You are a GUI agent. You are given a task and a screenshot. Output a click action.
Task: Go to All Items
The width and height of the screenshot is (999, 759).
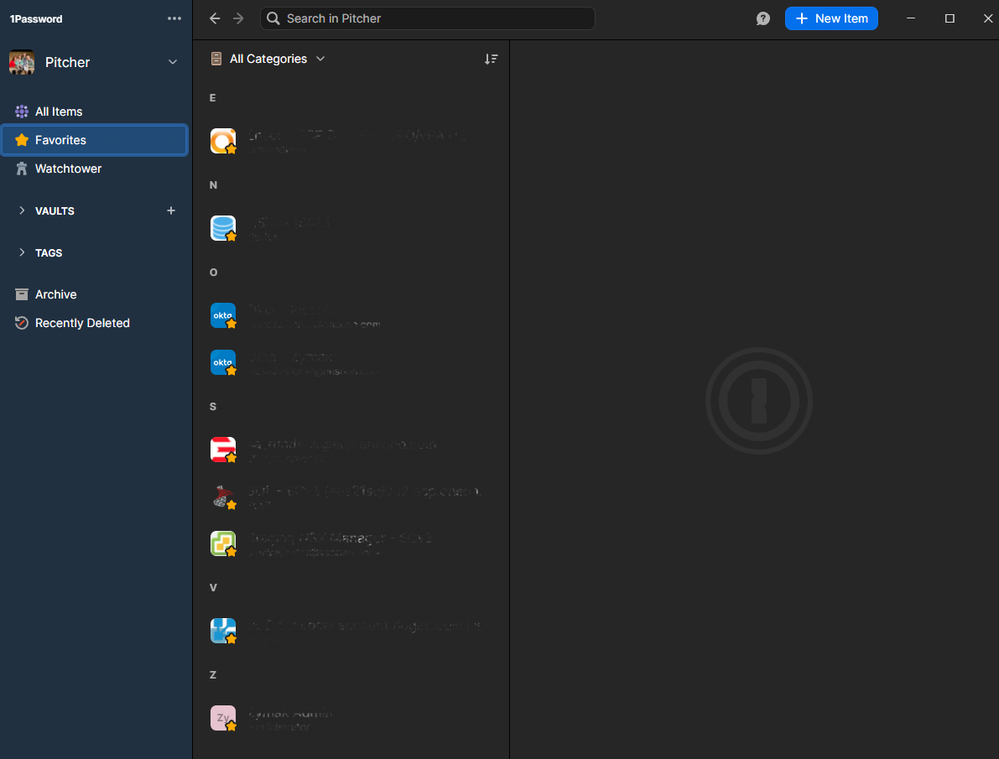(58, 111)
